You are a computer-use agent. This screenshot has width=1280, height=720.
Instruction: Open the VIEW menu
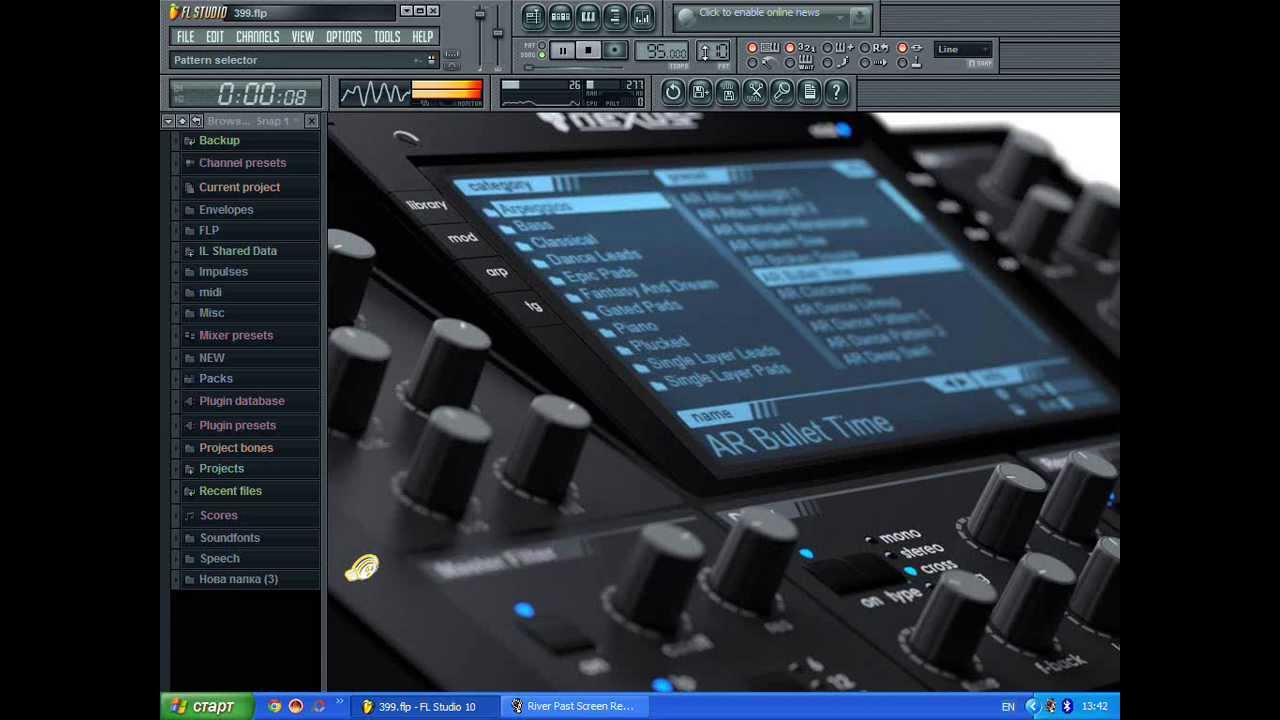pyautogui.click(x=302, y=37)
